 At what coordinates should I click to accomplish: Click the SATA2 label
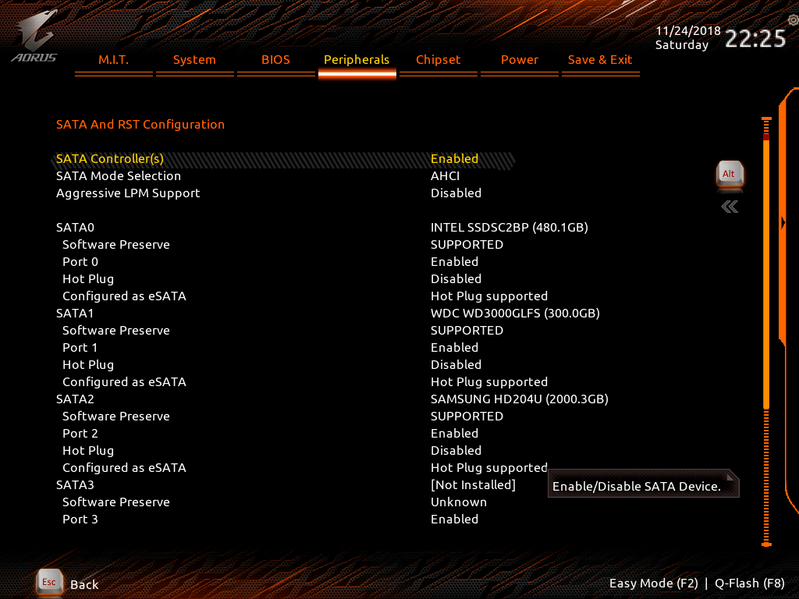point(75,399)
